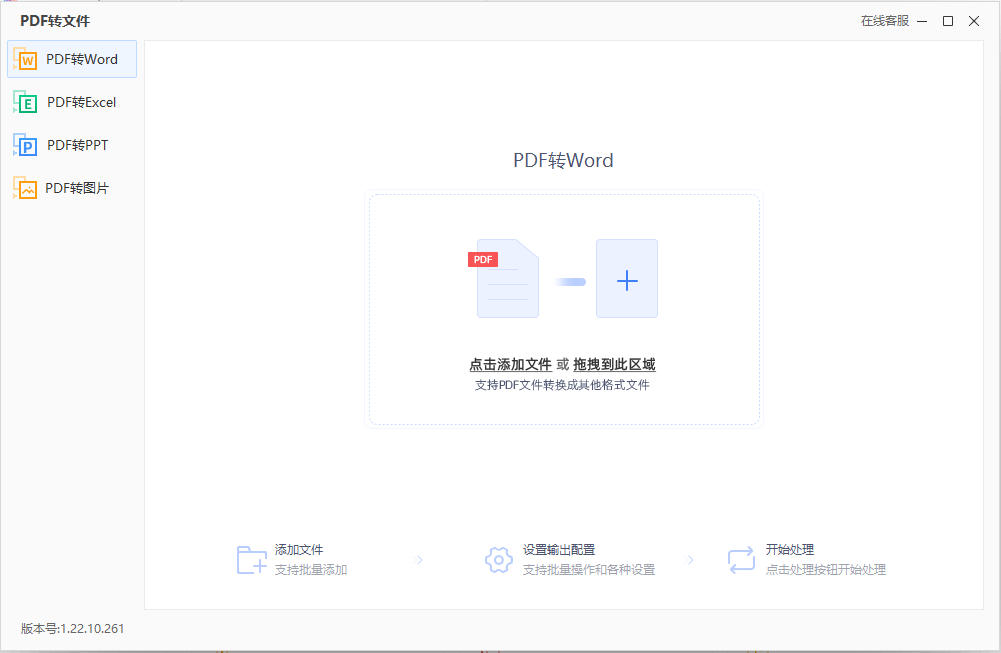The height and width of the screenshot is (653, 1001).
Task: Click the PDF转文件 window title
Action: pyautogui.click(x=55, y=21)
